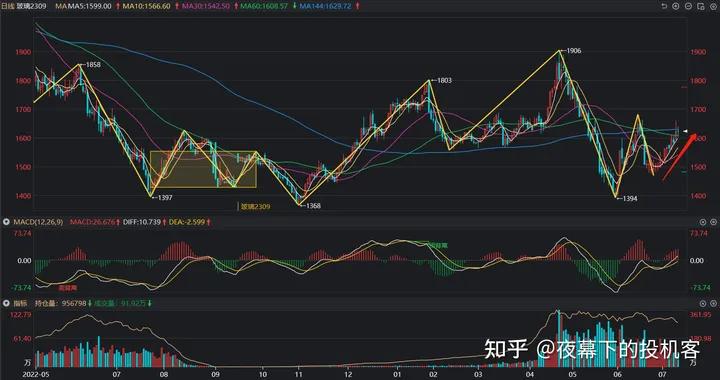Click the 04 month tick on time axis
This screenshot has height=380, width=720.
coord(530,375)
